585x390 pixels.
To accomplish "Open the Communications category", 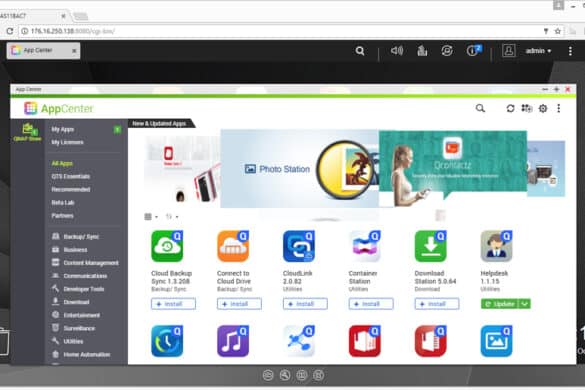I will pyautogui.click(x=79, y=276).
